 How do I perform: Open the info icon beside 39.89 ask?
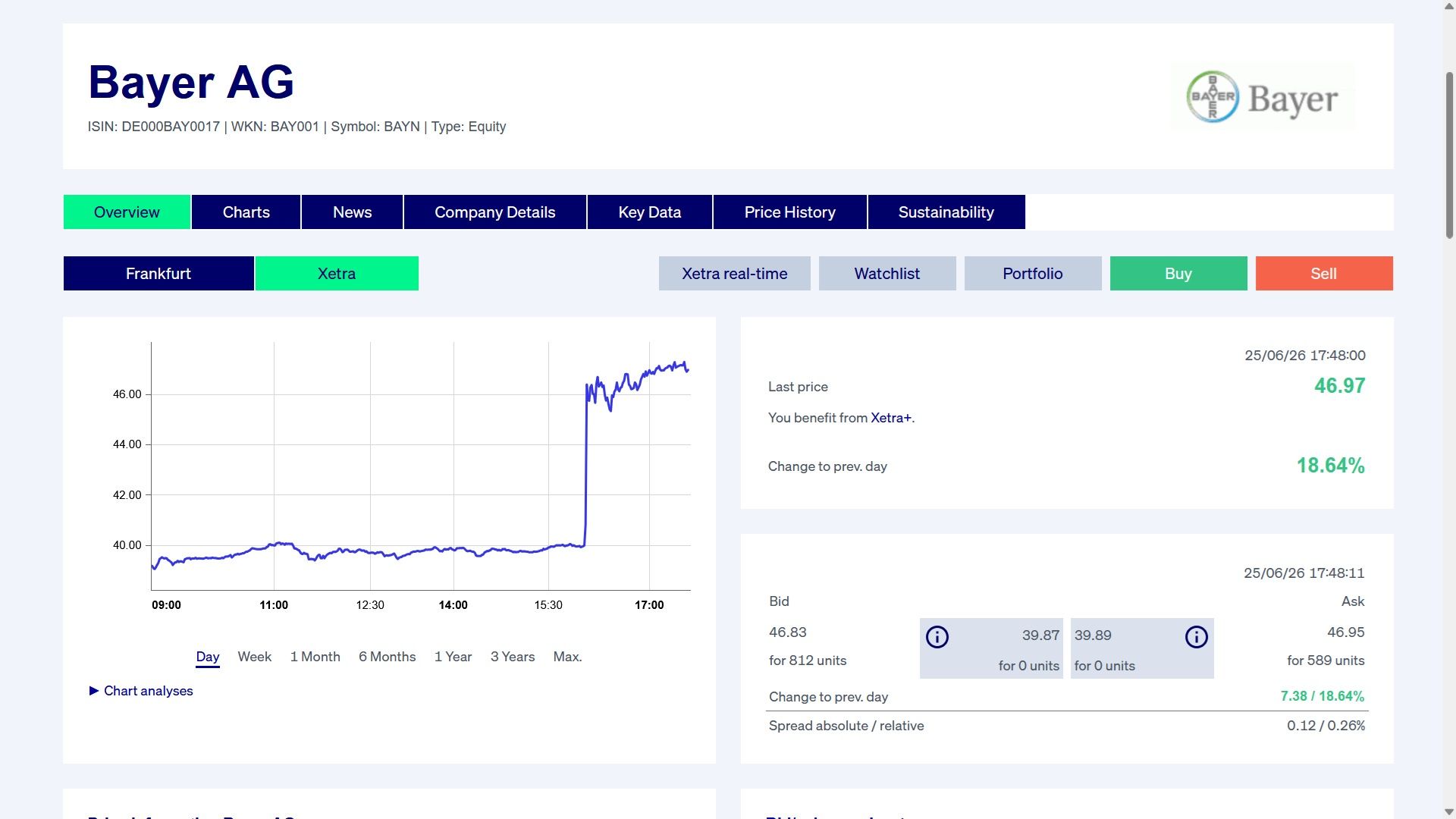(1197, 637)
